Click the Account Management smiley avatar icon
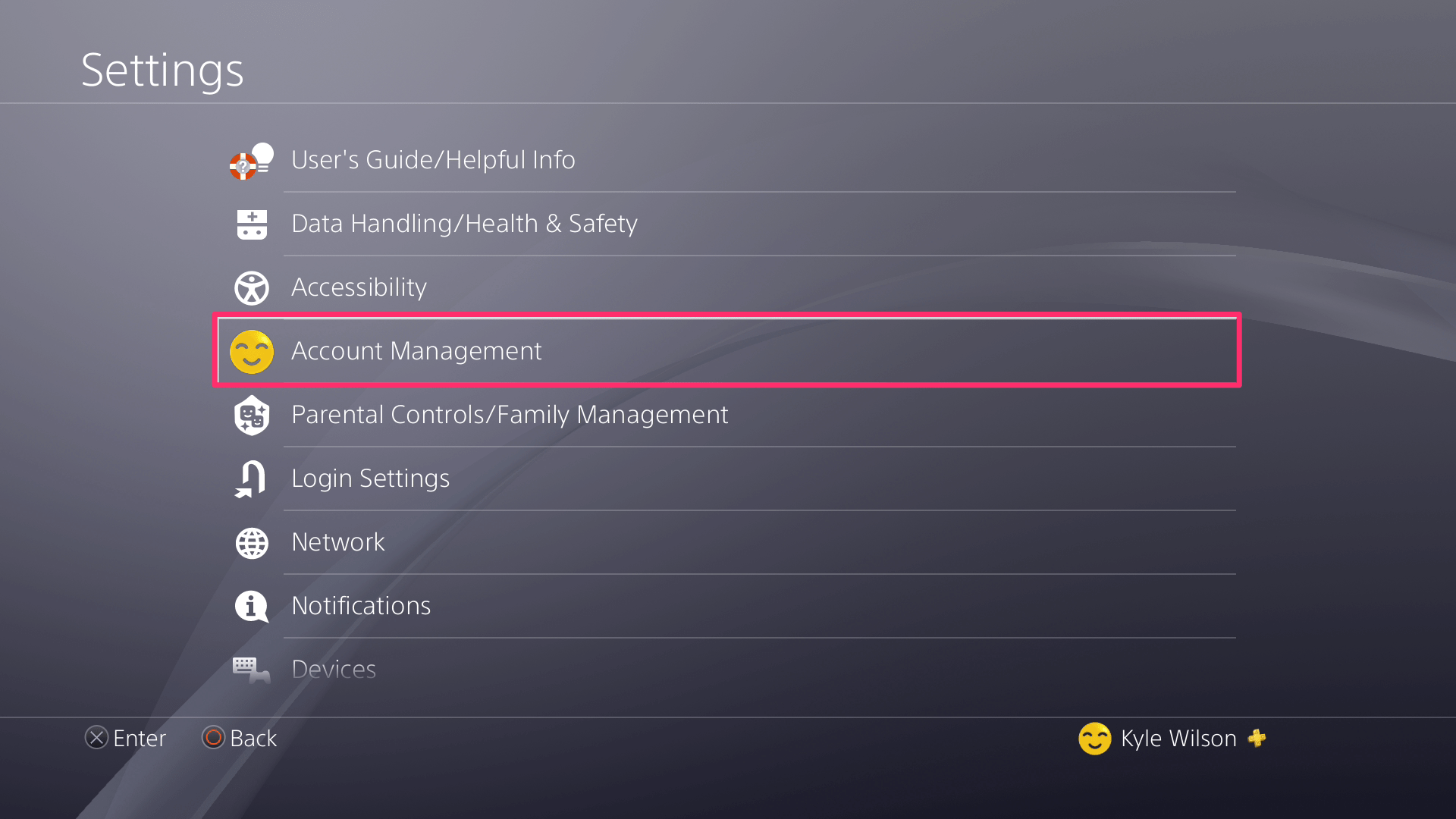Screen dimensions: 1456x819 click(x=252, y=352)
